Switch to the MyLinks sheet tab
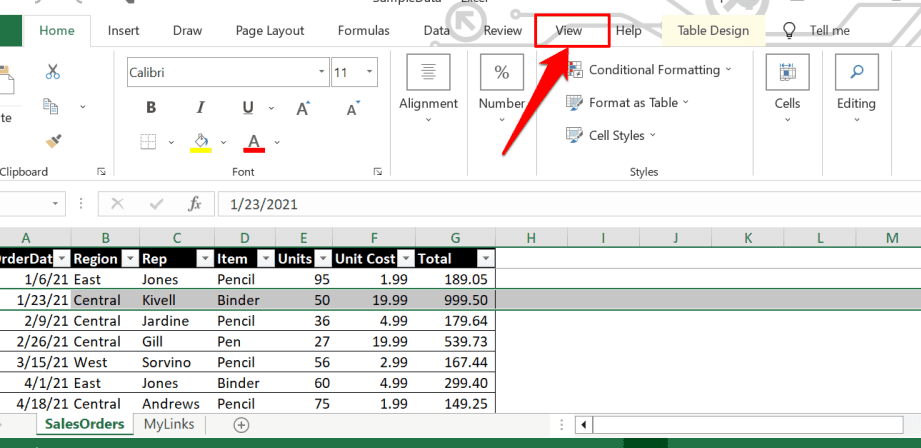 169,424
